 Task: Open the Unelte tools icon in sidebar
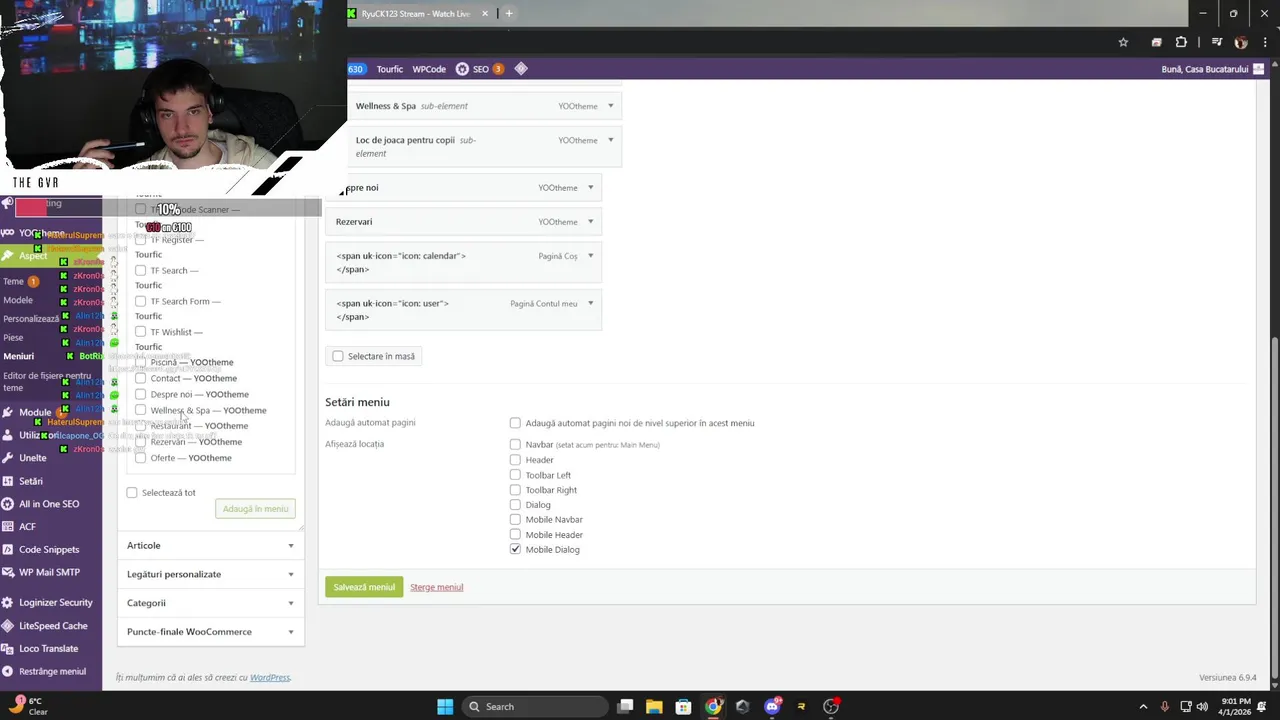point(8,458)
